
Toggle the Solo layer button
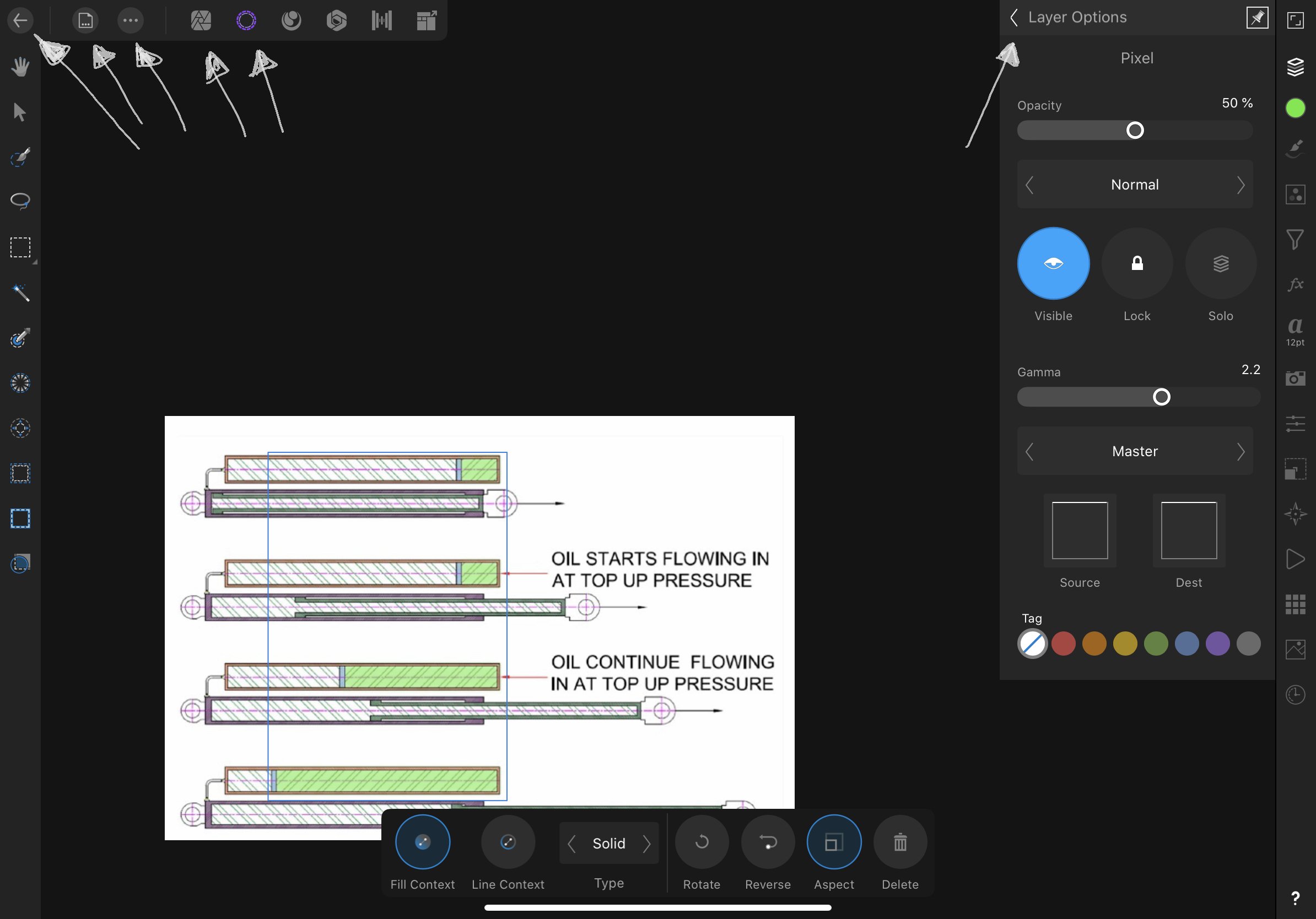[1220, 263]
